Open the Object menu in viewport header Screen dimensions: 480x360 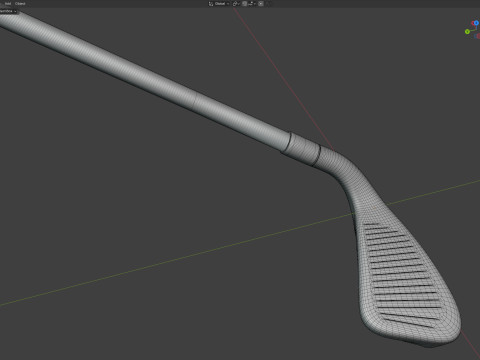pos(20,4)
